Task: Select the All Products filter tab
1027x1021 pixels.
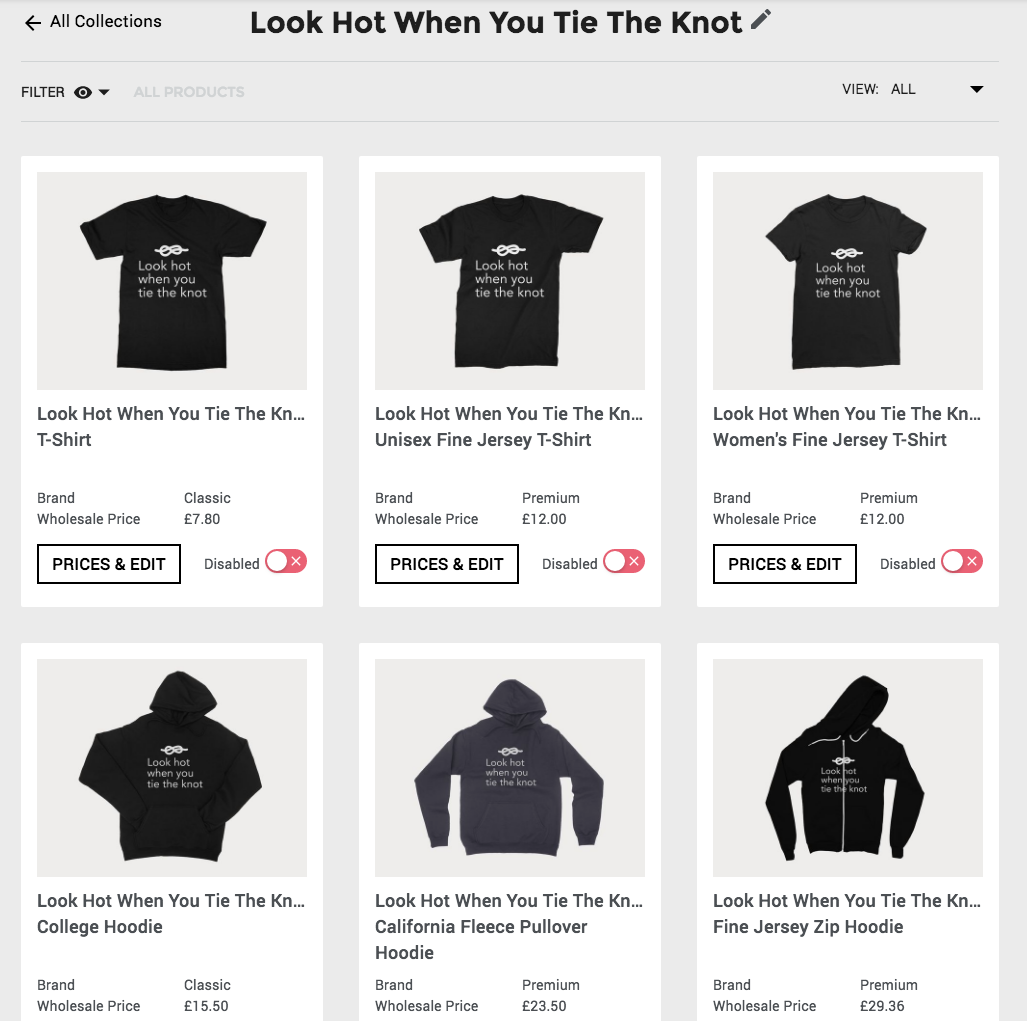Action: coord(189,92)
